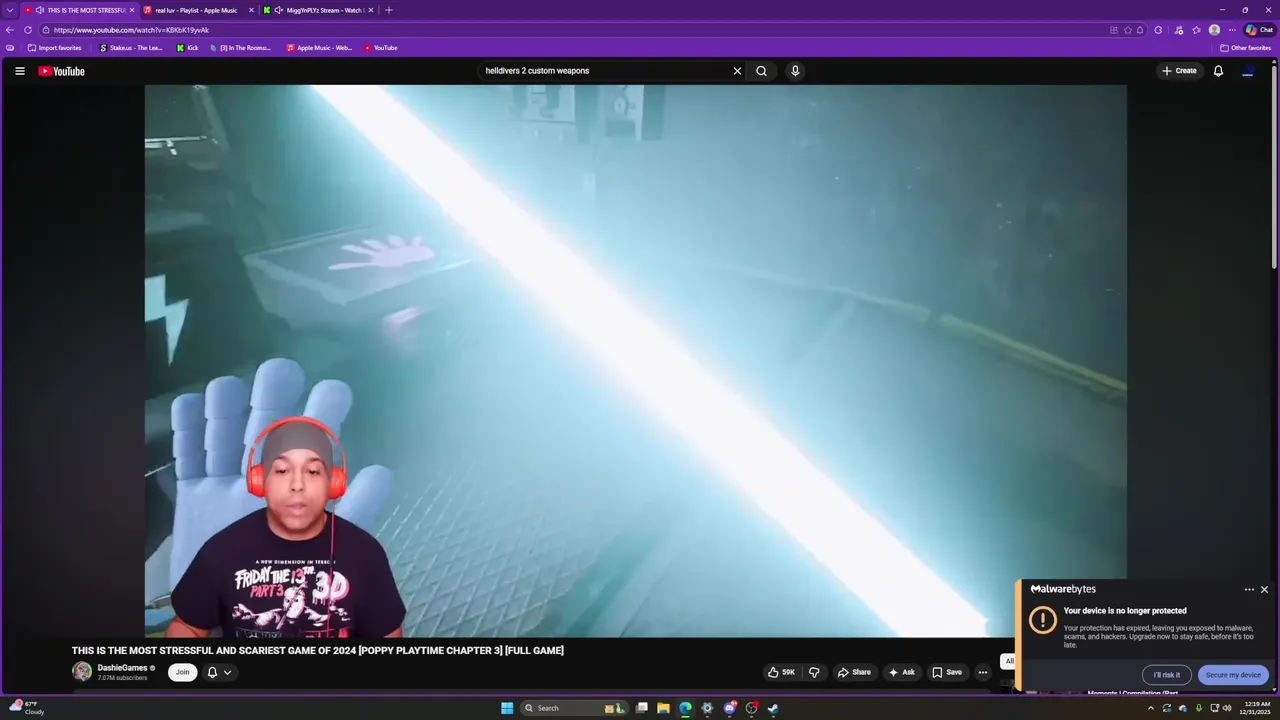Screen dimensions: 1280x720
Task: Open DashieGames channel avatar
Action: click(82, 672)
